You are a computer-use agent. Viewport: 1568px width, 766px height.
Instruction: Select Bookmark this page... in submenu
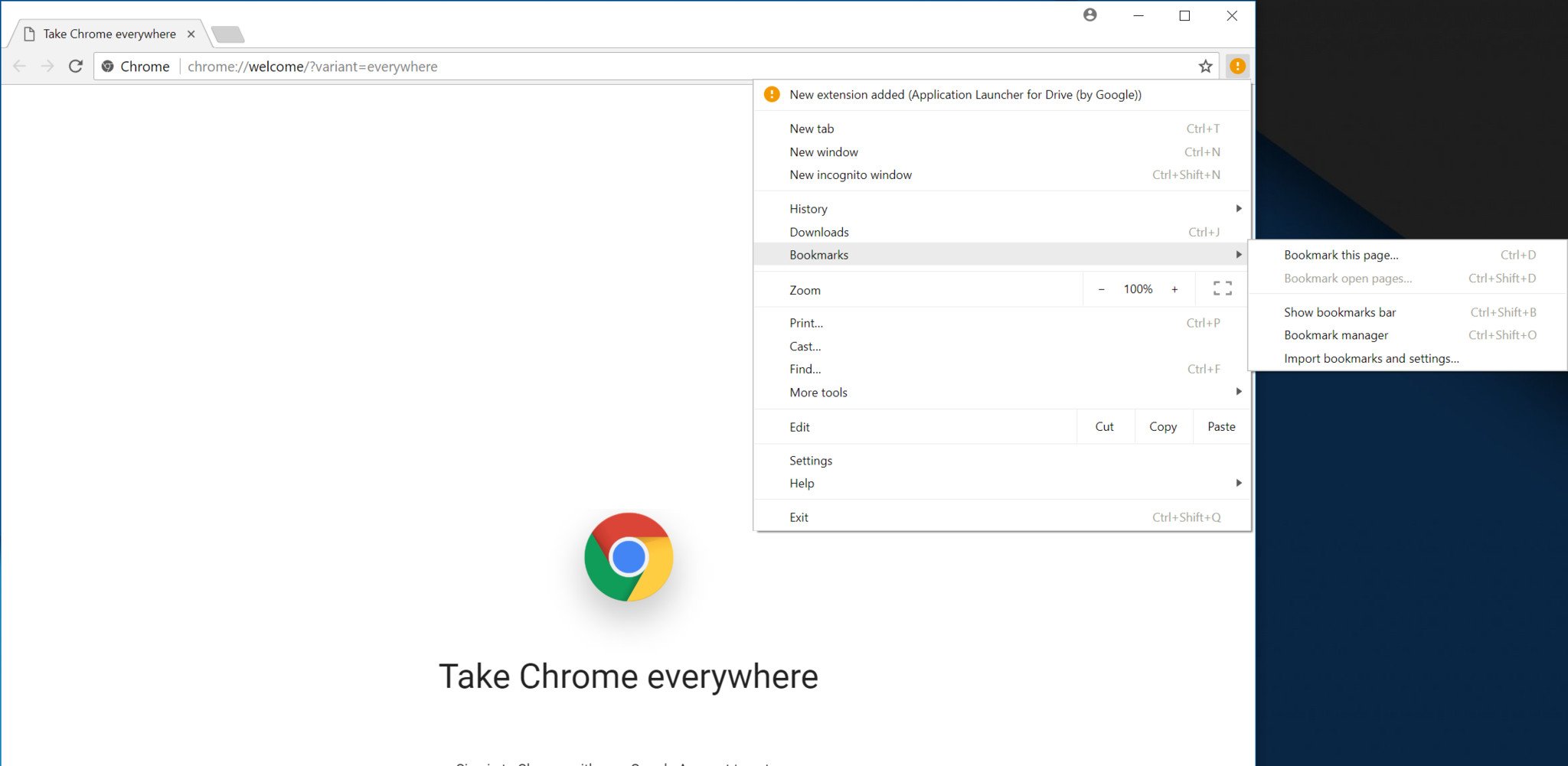coord(1409,255)
